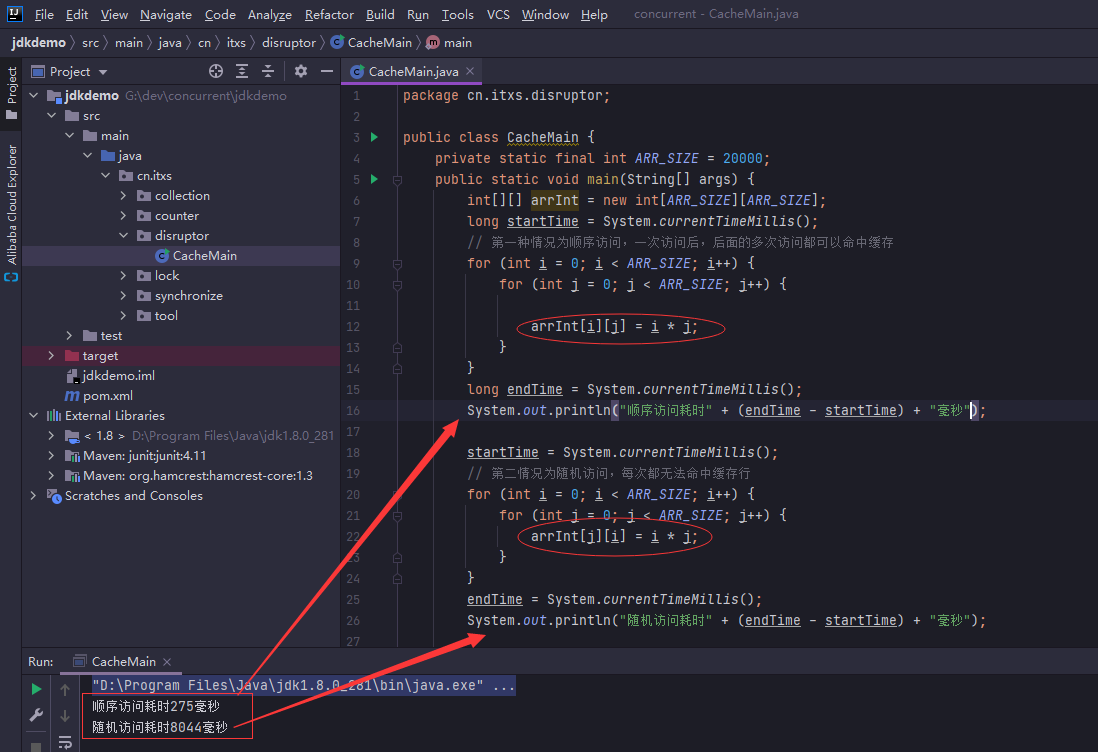Click the ARR_SIZE value 20000 on line 4
Viewport: 1098px width, 752px height.
tap(742, 158)
